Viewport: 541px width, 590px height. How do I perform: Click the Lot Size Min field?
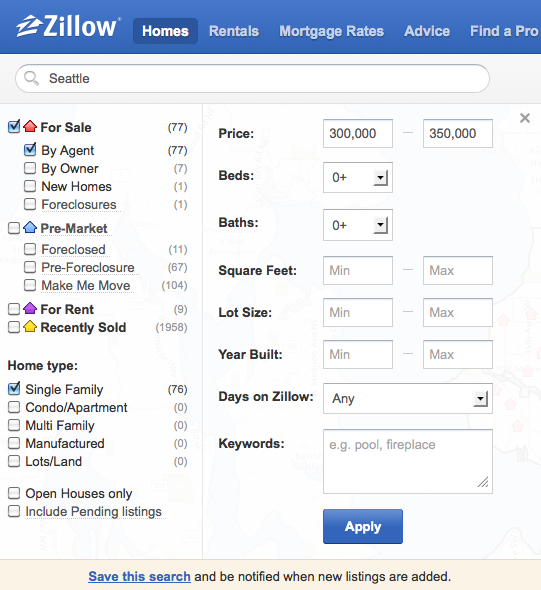click(x=358, y=312)
